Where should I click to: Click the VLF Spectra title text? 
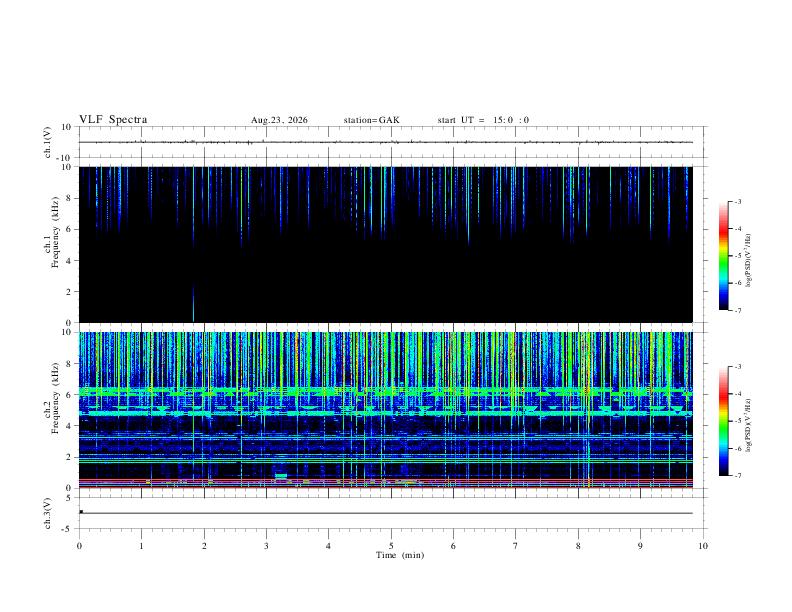[x=113, y=120]
